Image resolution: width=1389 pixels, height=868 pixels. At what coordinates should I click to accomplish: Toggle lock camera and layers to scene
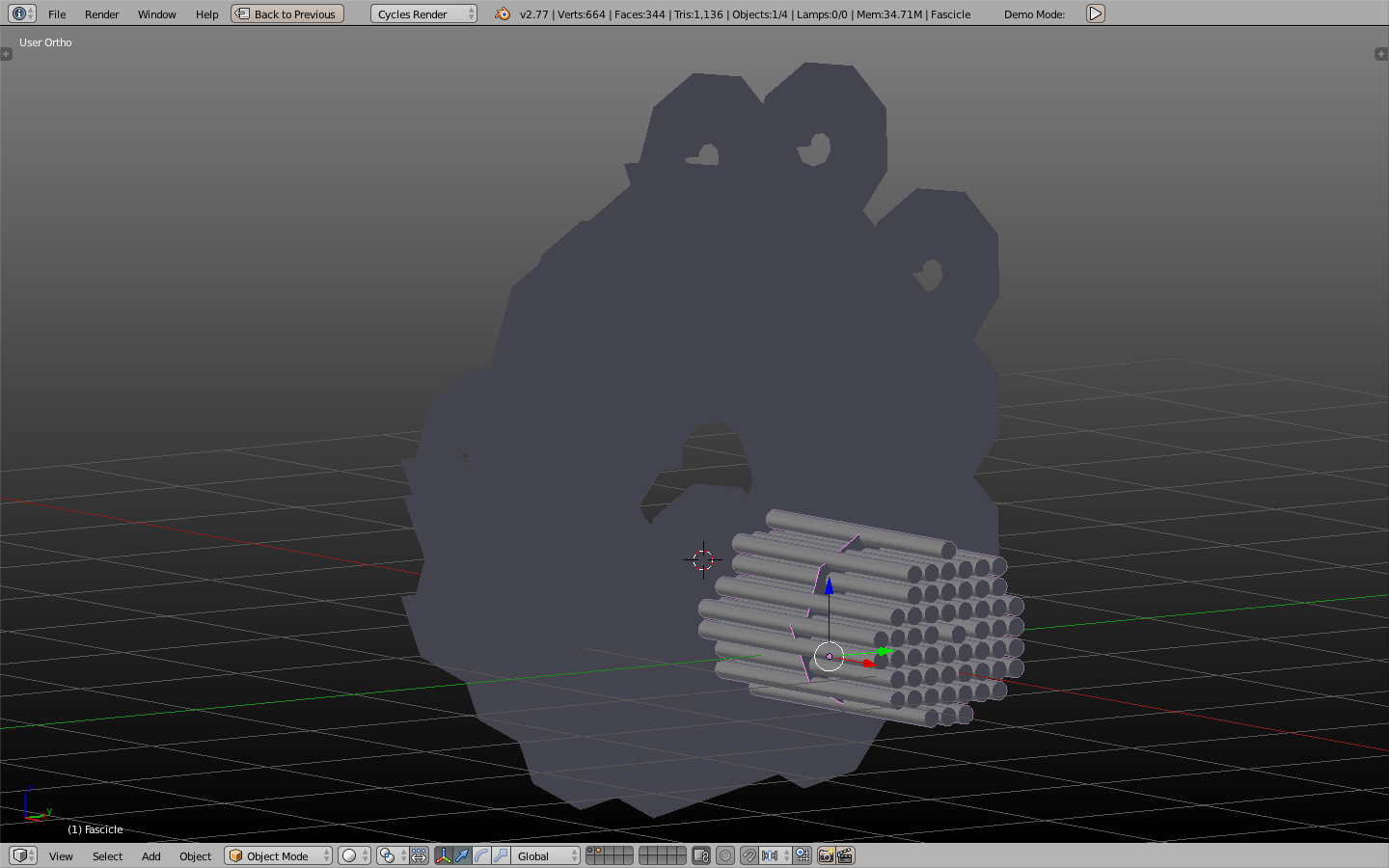point(701,855)
